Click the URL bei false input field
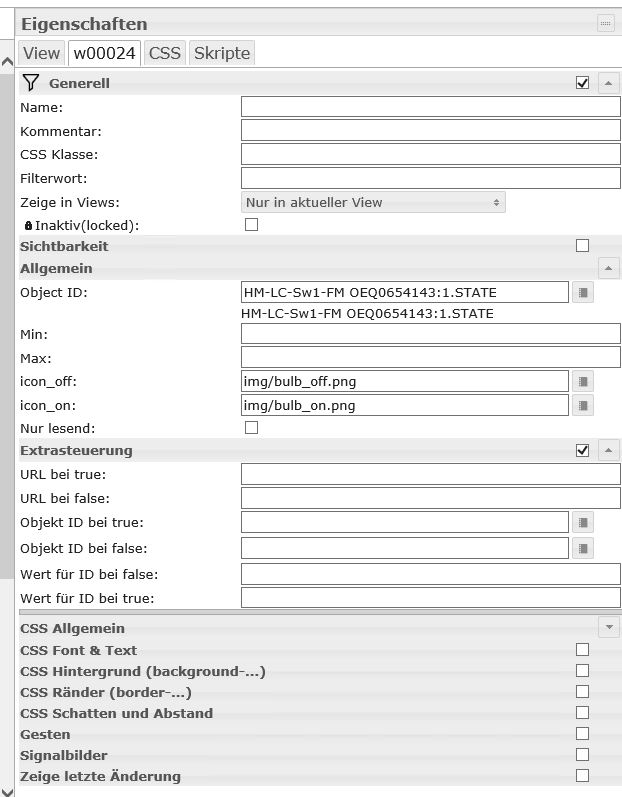This screenshot has width=622, height=797. (x=430, y=498)
